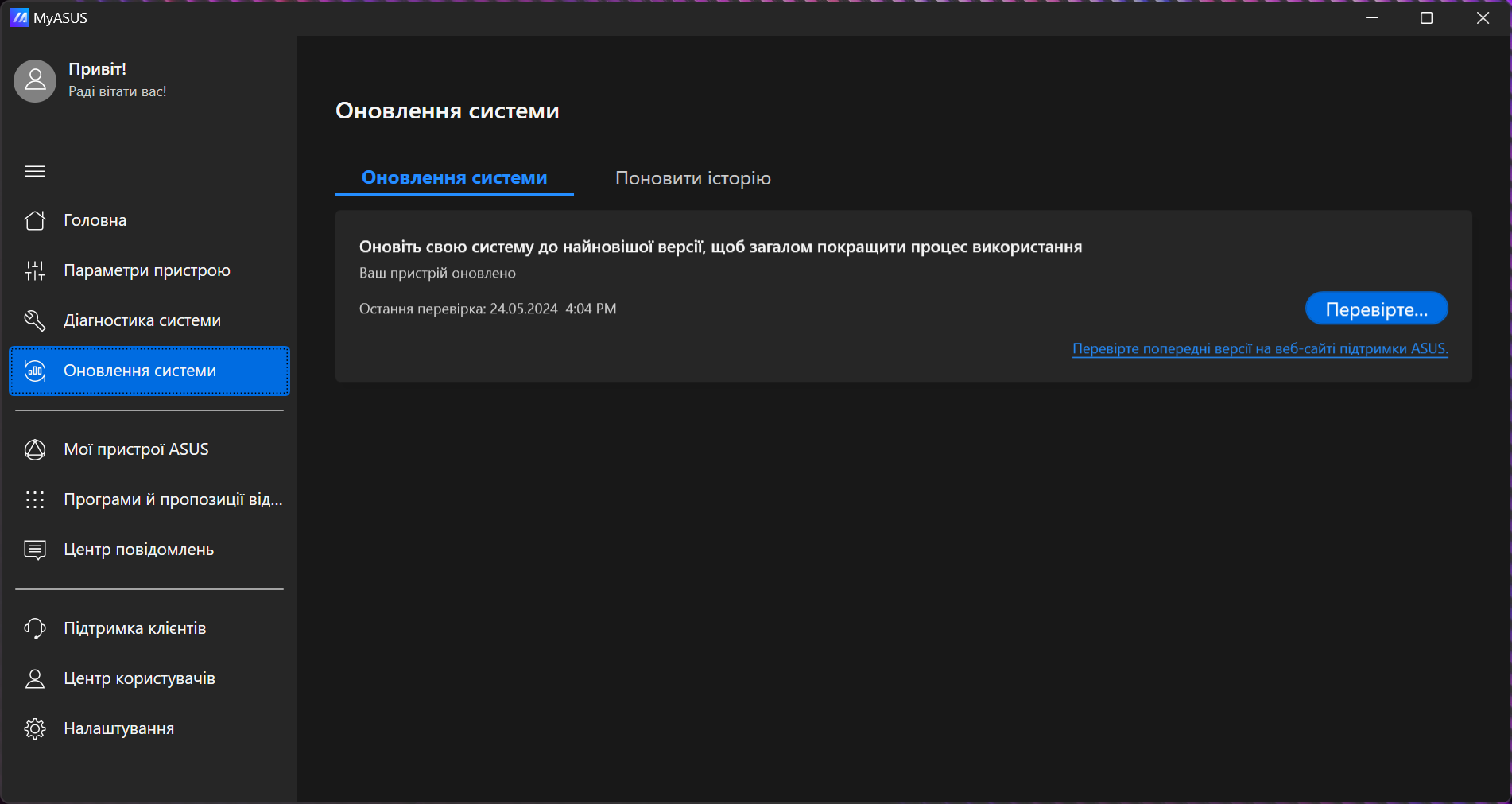Click the wrench icon beside Діагностика системи
This screenshot has width=1512, height=804.
(x=35, y=320)
